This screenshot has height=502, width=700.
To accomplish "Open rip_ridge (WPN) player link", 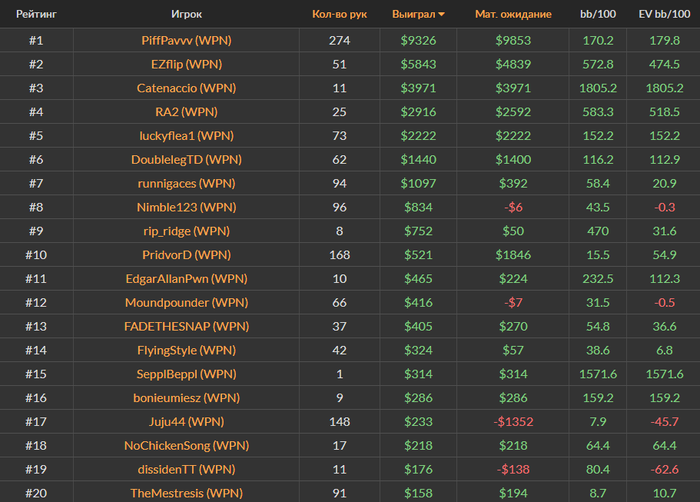I will click(186, 231).
